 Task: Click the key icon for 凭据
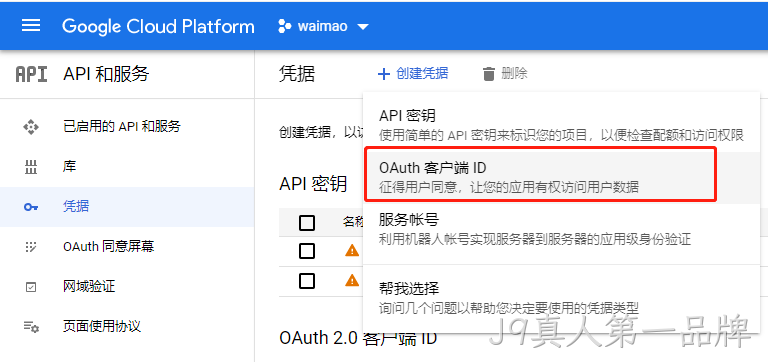31,207
